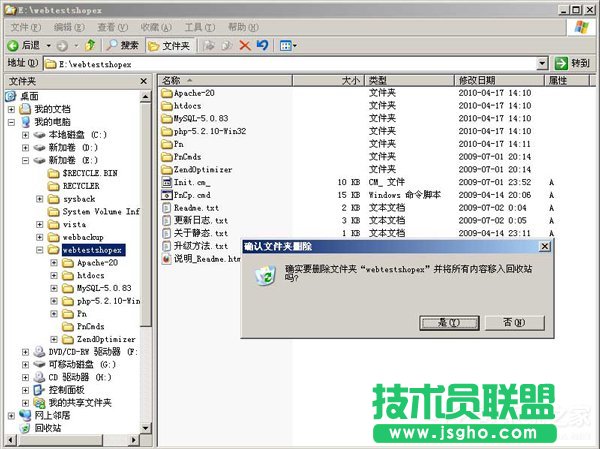Viewport: 600px width, 449px height.
Task: Expand the vista folder tree node
Action: (x=39, y=224)
